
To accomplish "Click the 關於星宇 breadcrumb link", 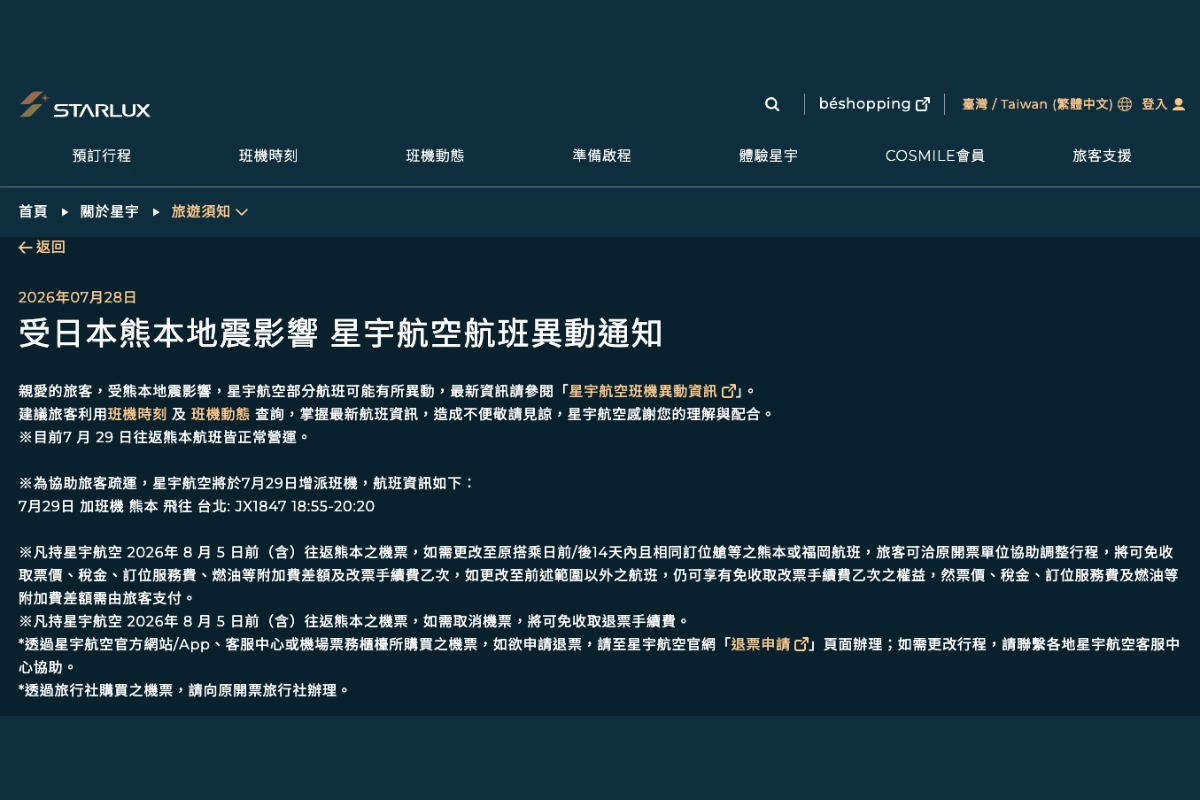I will tap(110, 212).
